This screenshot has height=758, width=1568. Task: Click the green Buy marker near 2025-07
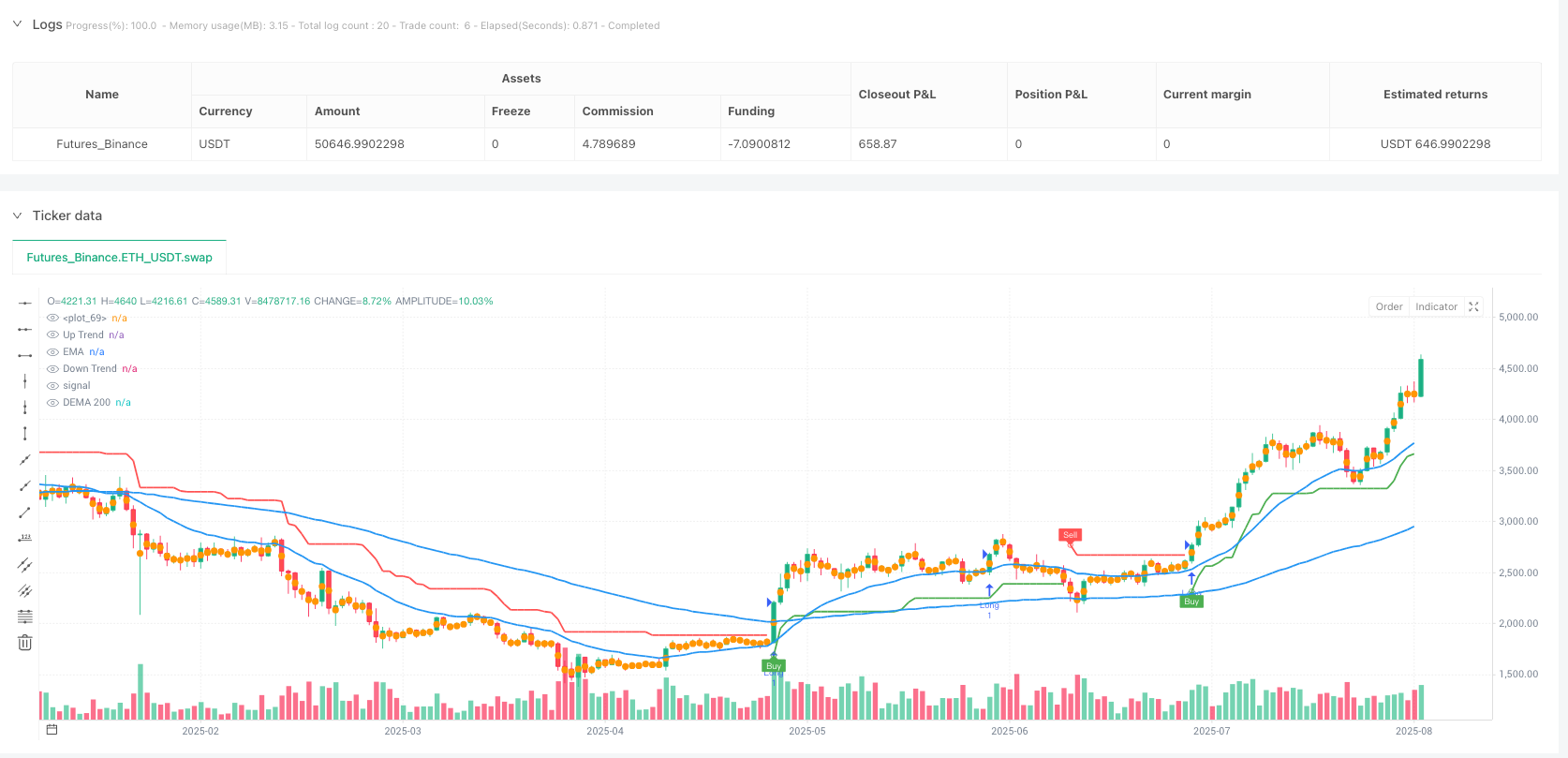(1191, 602)
